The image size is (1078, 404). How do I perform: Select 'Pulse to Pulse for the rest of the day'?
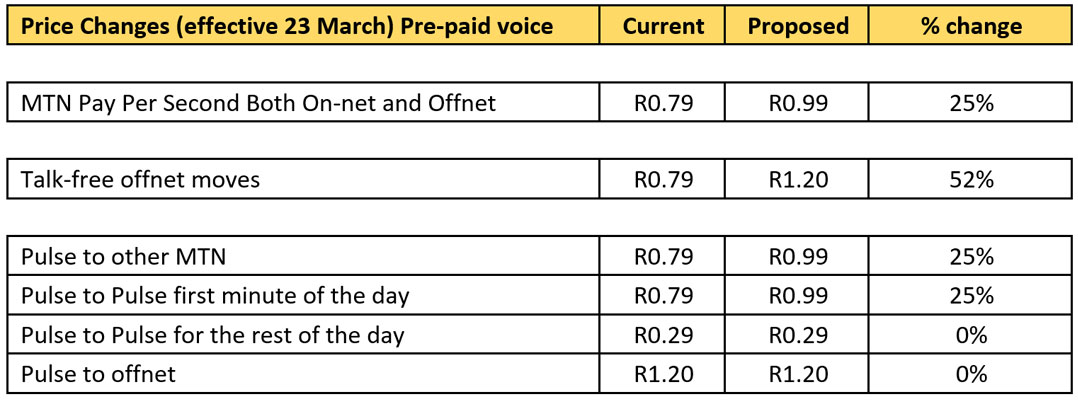coord(212,335)
